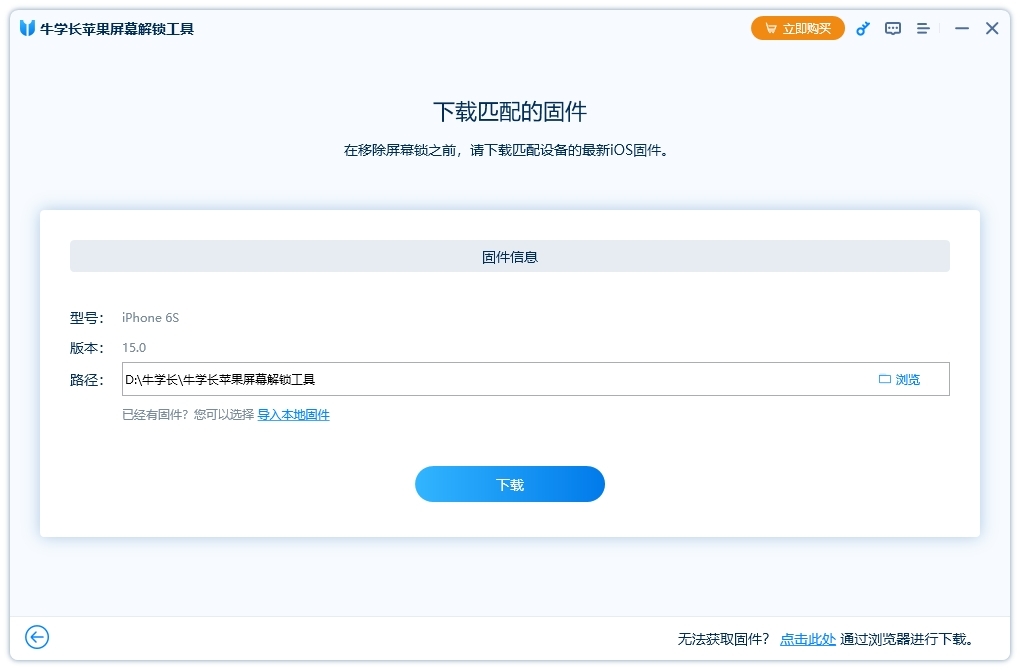The width and height of the screenshot is (1020, 670).
Task: Open the hamburger menu in the title bar
Action: pos(922,28)
